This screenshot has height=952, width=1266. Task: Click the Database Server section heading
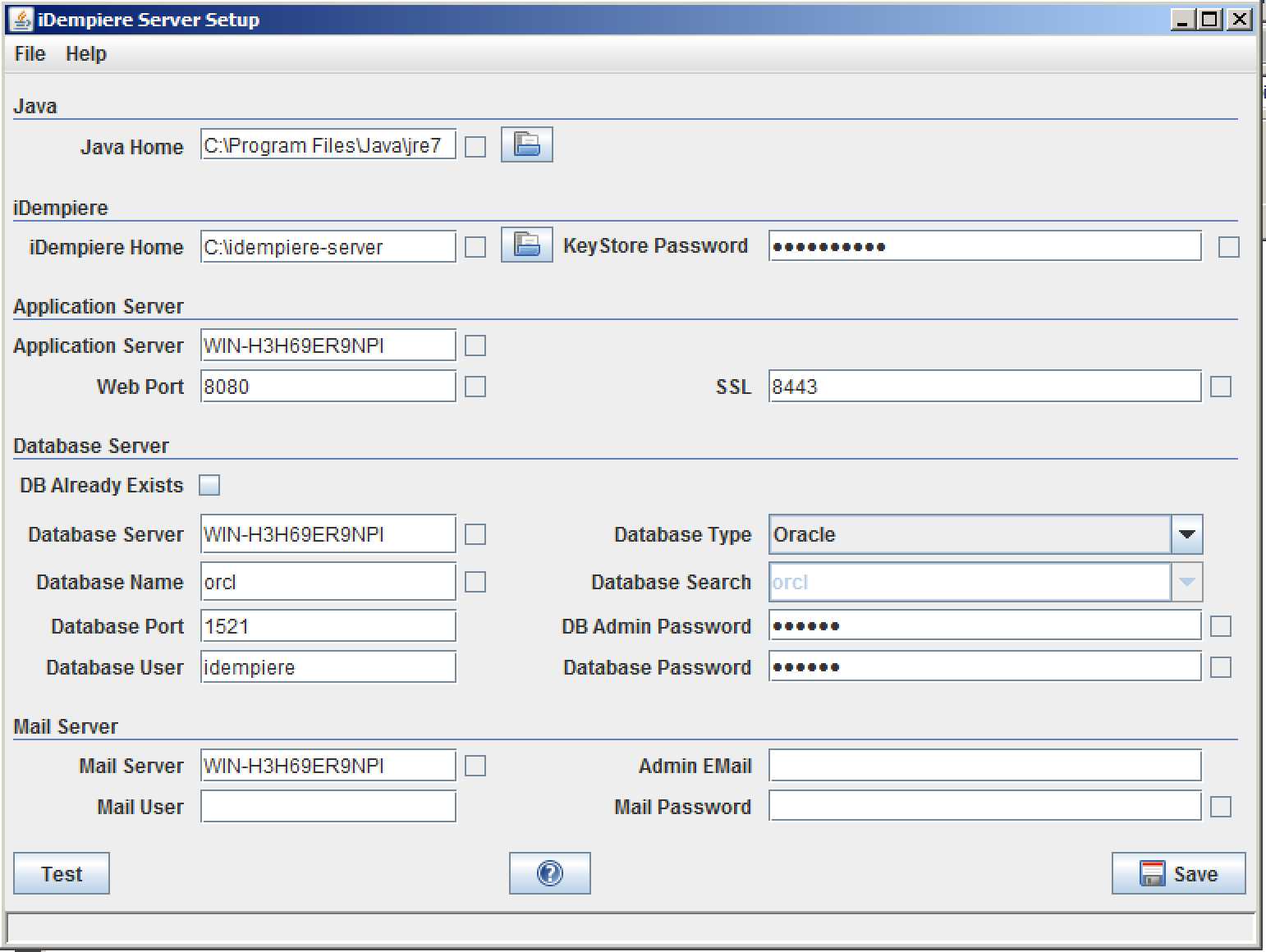point(91,446)
